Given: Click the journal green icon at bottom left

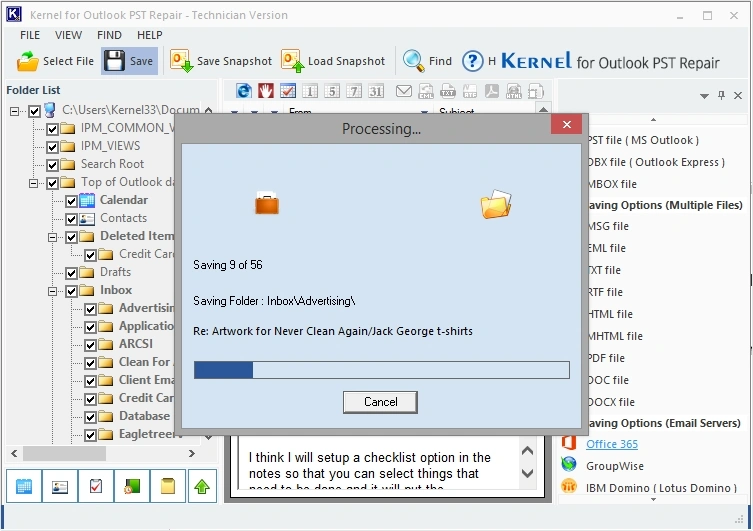Looking at the screenshot, I should (132, 486).
